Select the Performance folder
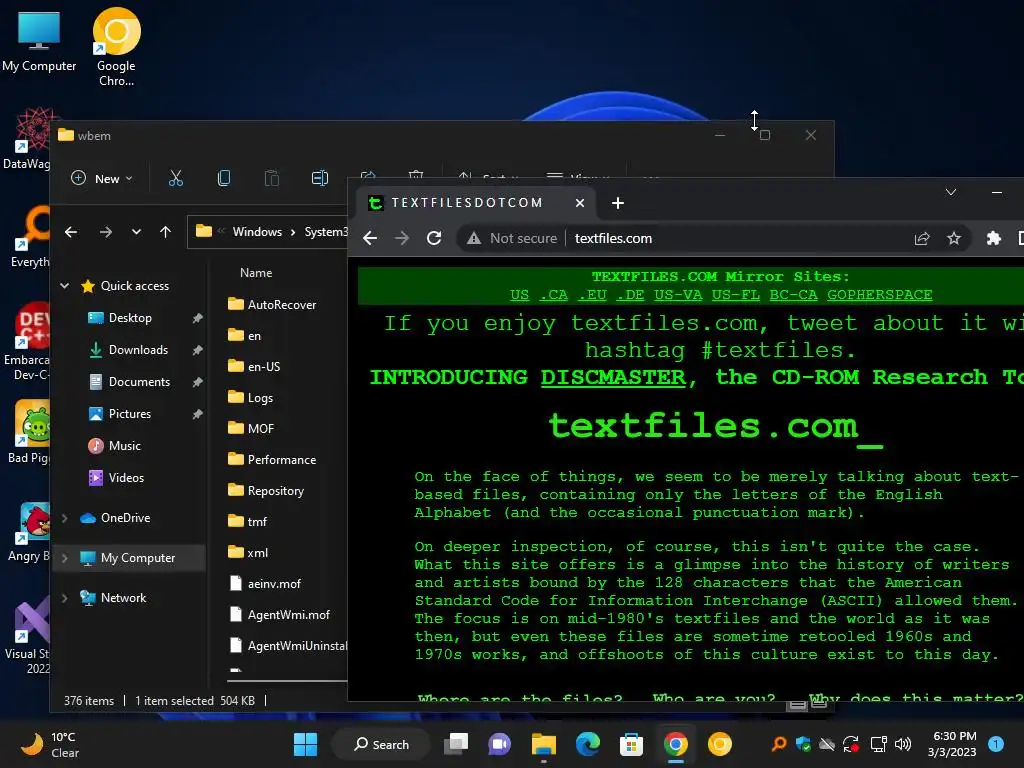 click(x=281, y=460)
